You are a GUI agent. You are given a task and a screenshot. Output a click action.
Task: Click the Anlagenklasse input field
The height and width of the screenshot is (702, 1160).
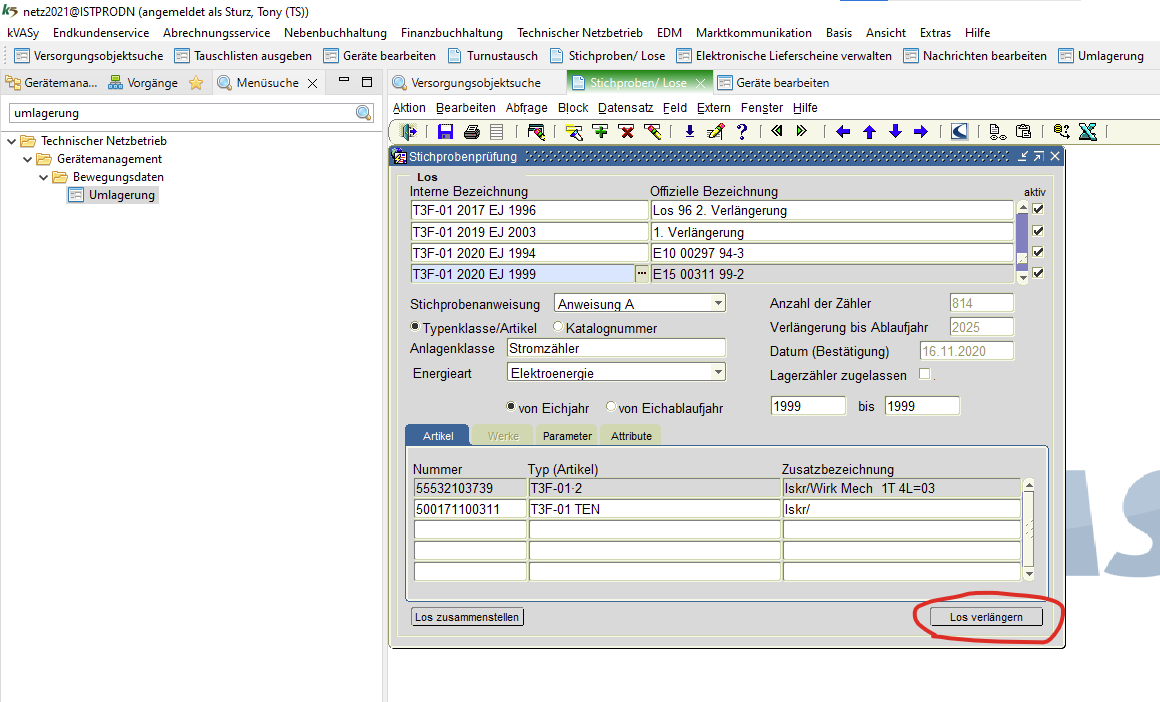coord(615,348)
